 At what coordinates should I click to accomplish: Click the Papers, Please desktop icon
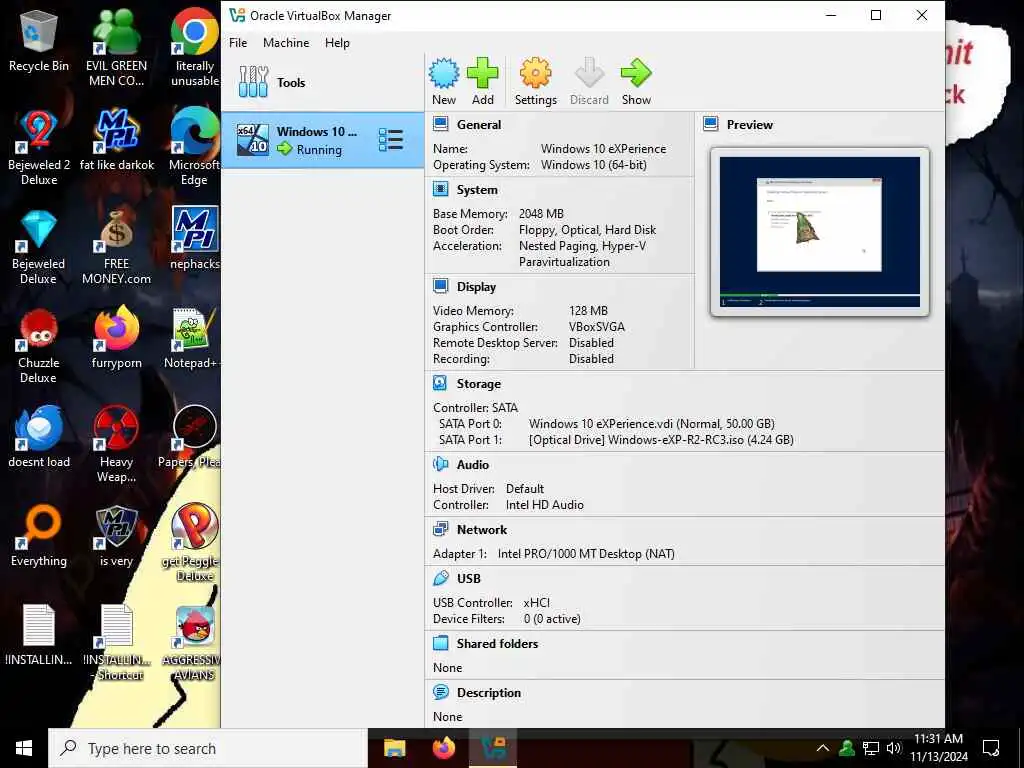click(191, 436)
